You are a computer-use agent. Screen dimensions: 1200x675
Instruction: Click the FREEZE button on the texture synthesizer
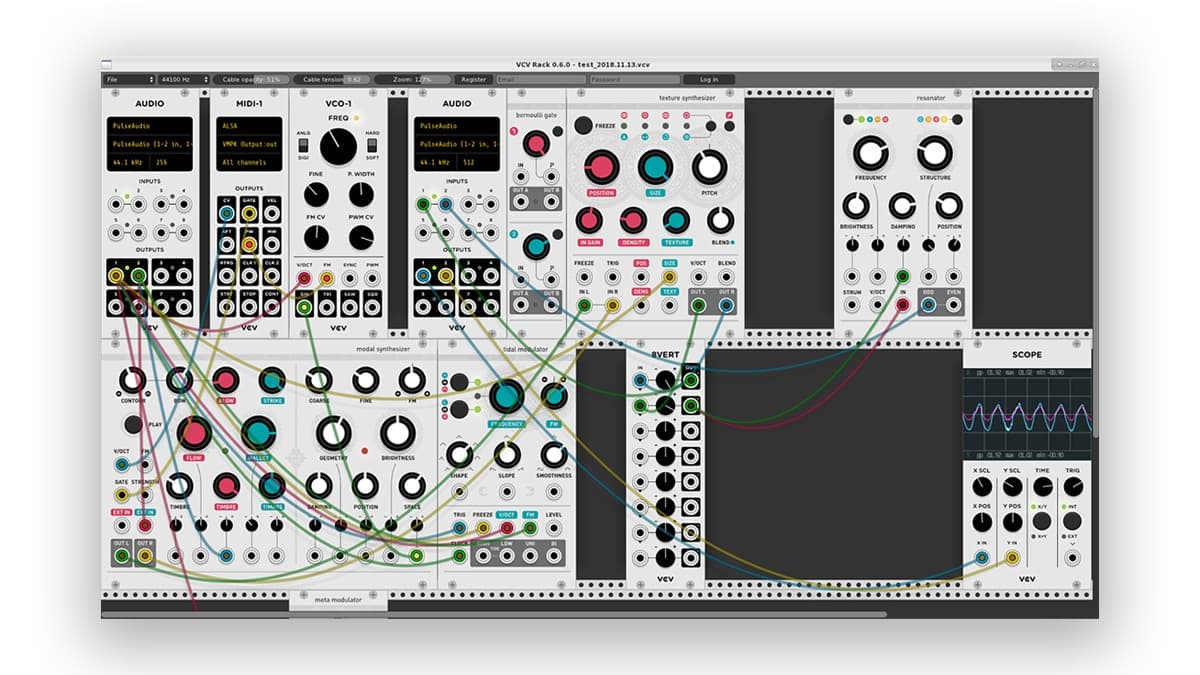tap(583, 124)
